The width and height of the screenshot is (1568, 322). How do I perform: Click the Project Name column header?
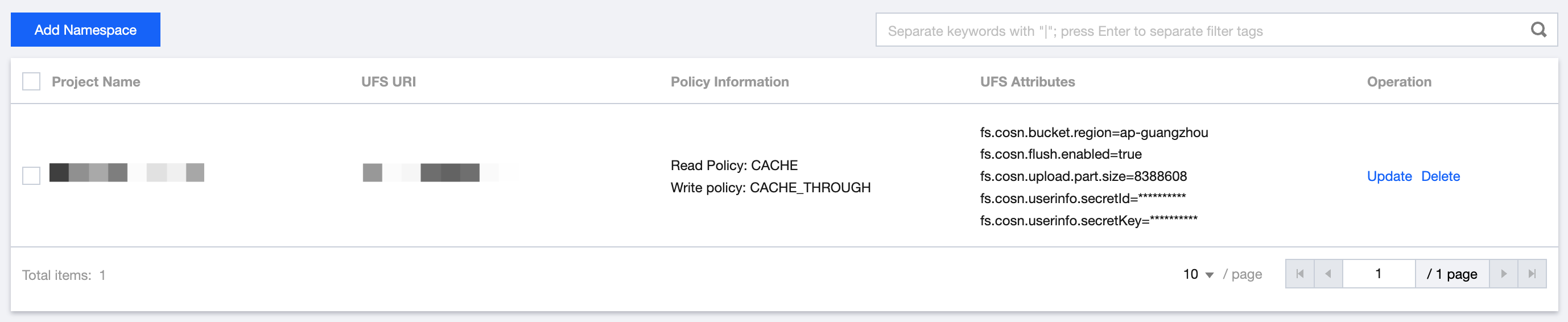[96, 81]
